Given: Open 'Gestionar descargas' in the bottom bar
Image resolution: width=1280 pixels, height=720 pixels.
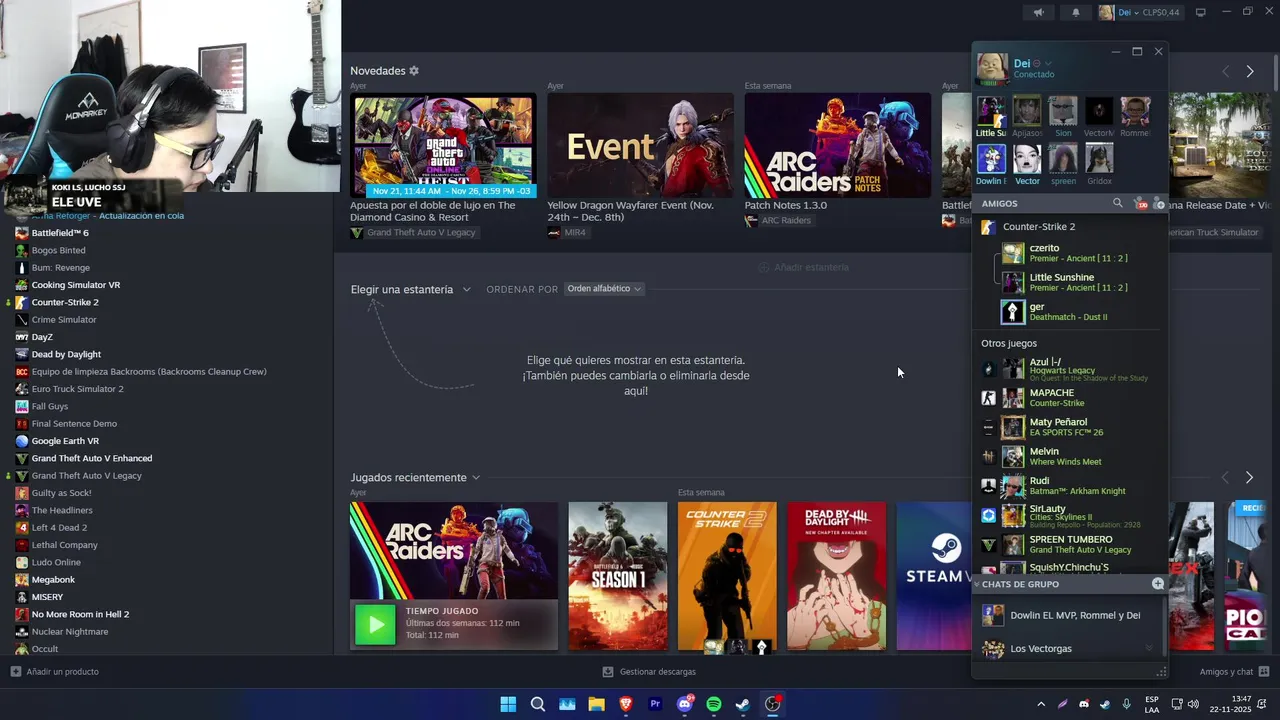Looking at the screenshot, I should pyautogui.click(x=649, y=672).
